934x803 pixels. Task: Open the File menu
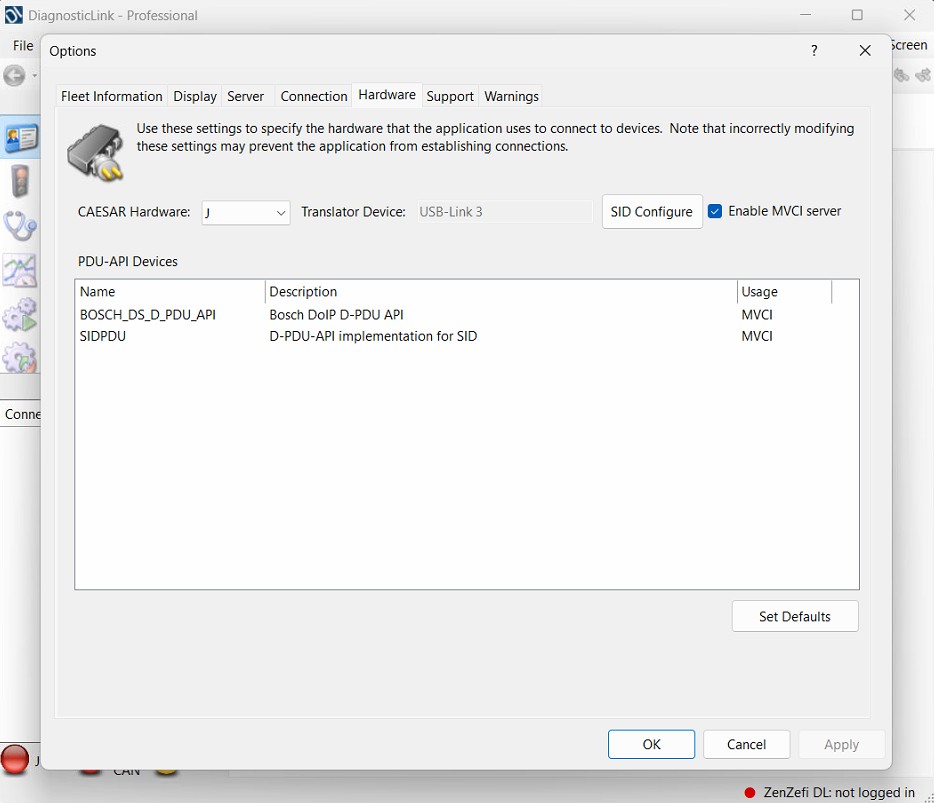click(x=22, y=45)
